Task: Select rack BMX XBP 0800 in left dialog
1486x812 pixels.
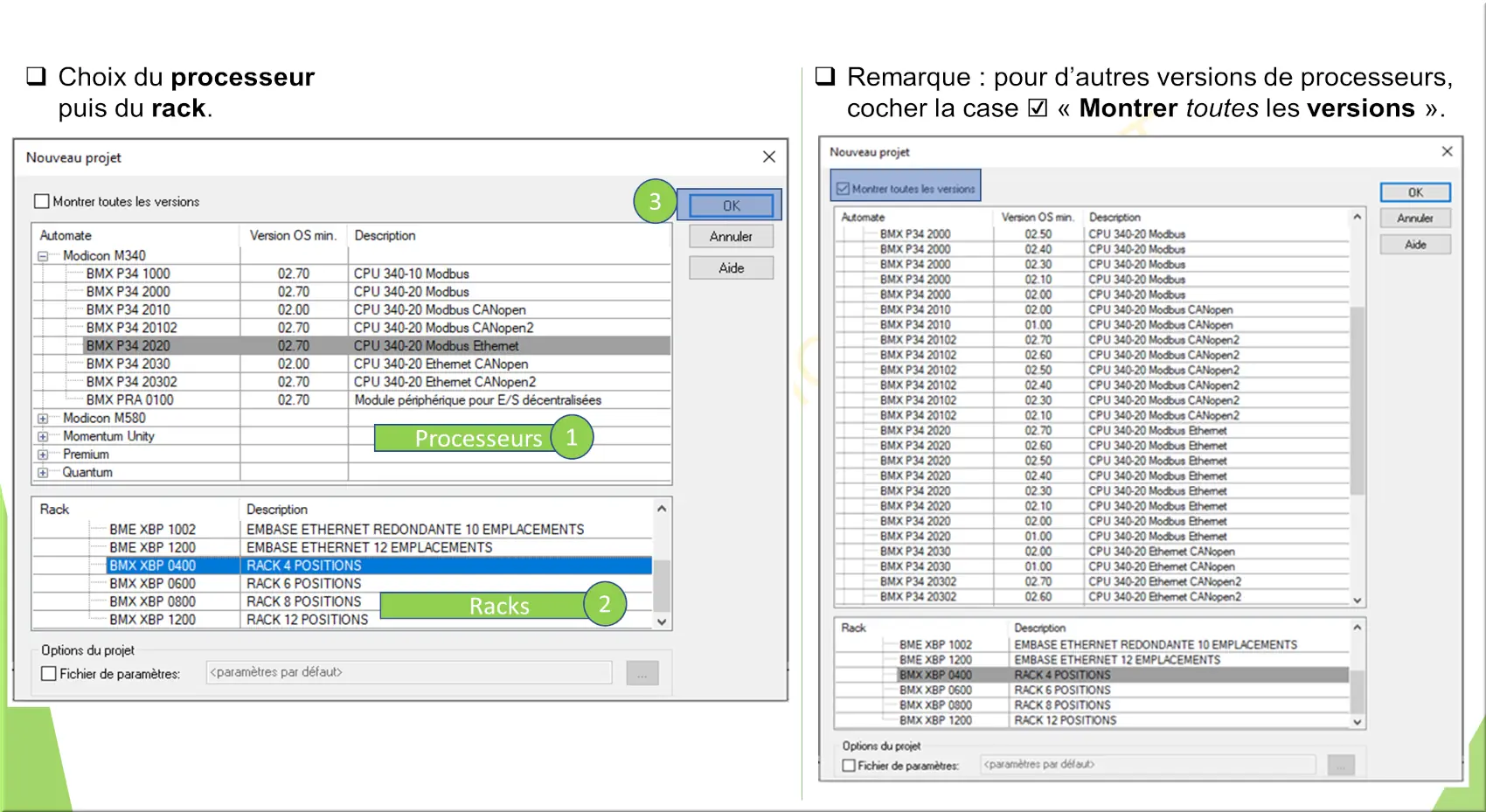Action: (x=152, y=601)
